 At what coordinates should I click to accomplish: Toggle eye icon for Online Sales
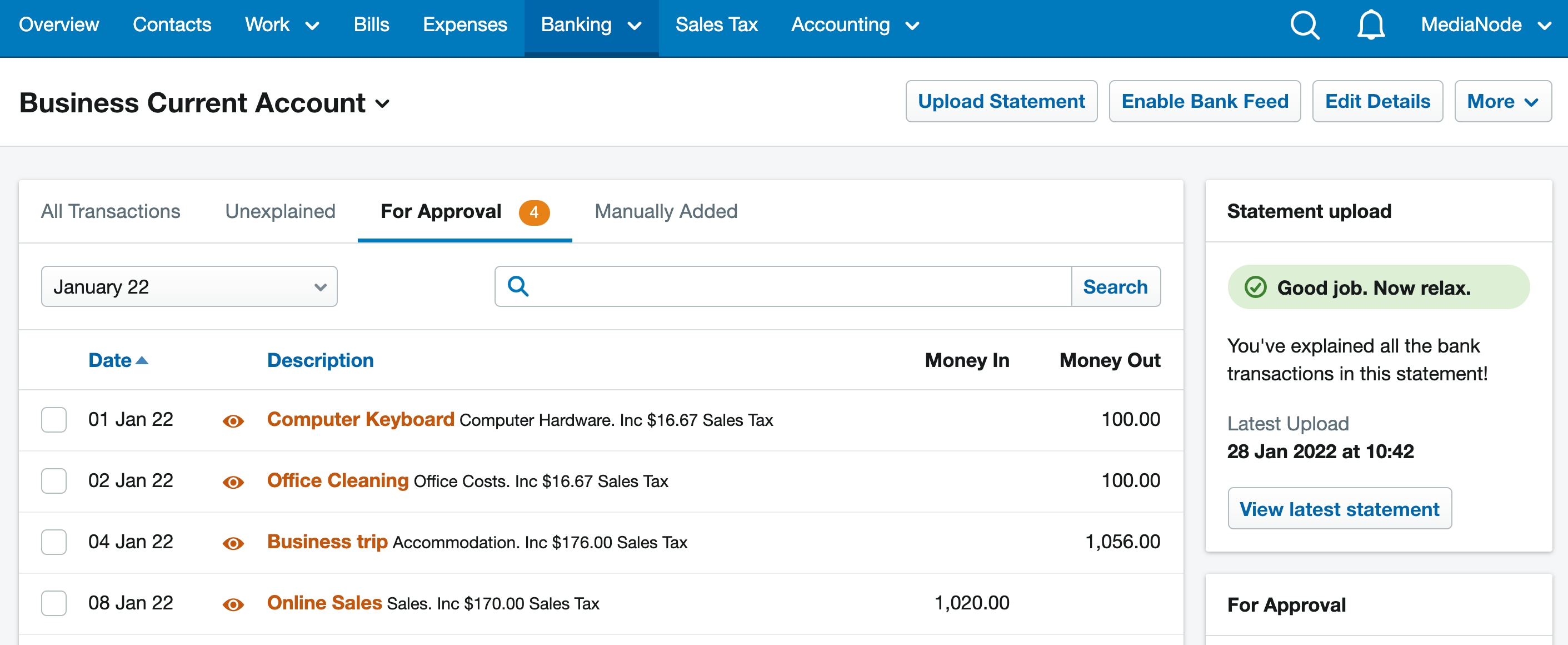click(233, 604)
